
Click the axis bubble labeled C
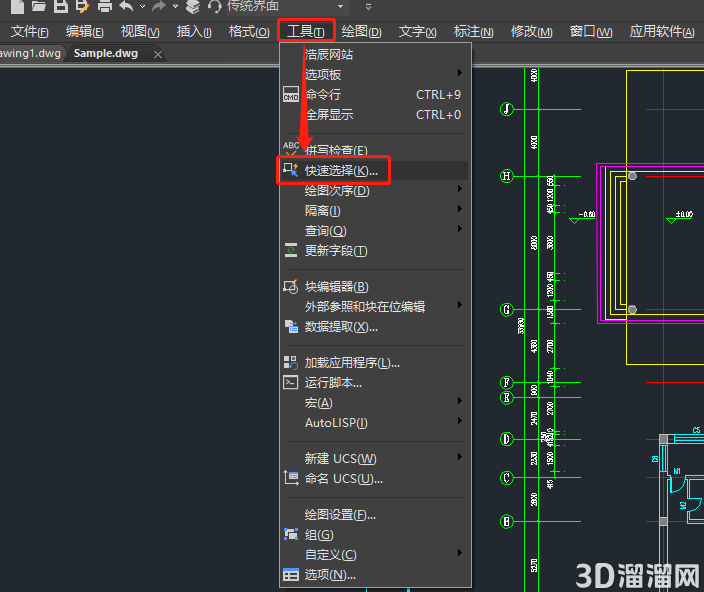coord(507,478)
